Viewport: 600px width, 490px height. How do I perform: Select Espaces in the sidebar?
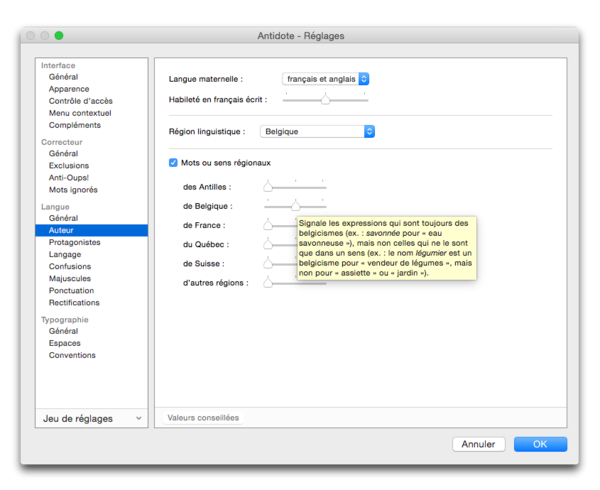(65, 343)
